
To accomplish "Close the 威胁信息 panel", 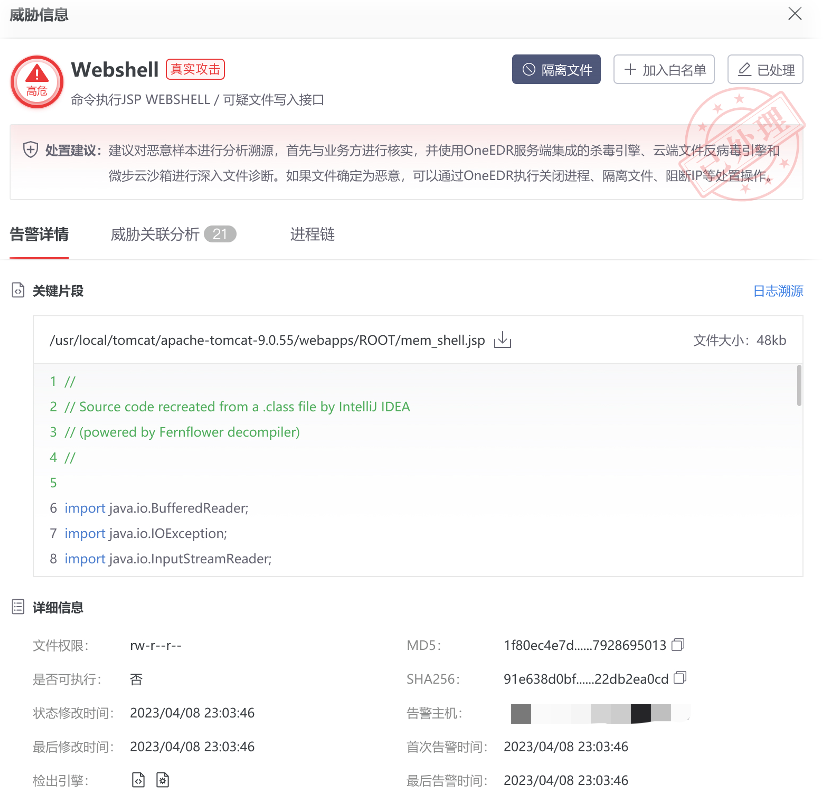I will (x=795, y=14).
